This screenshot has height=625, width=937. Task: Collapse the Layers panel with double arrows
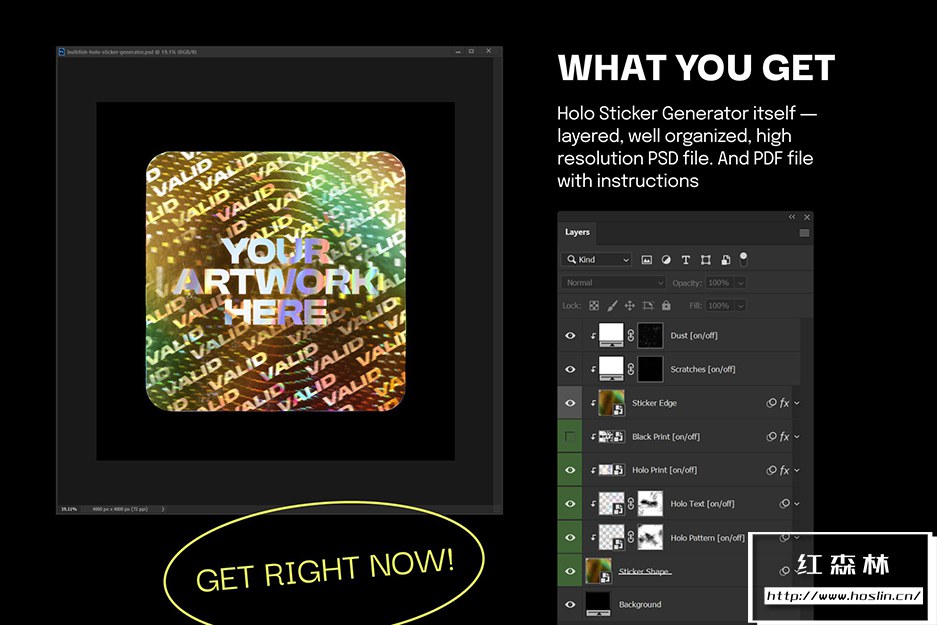click(x=792, y=217)
